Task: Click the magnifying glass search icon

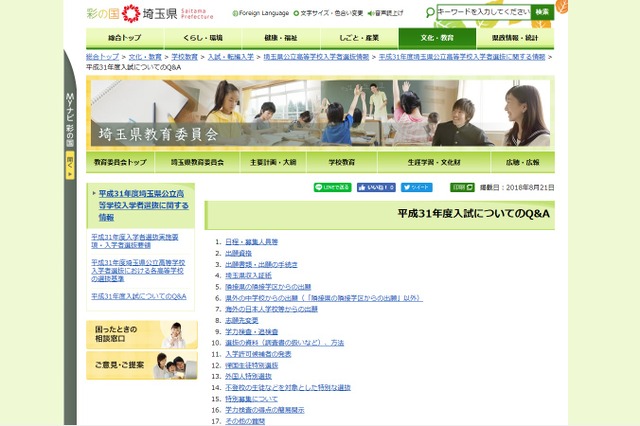Action: 430,13
